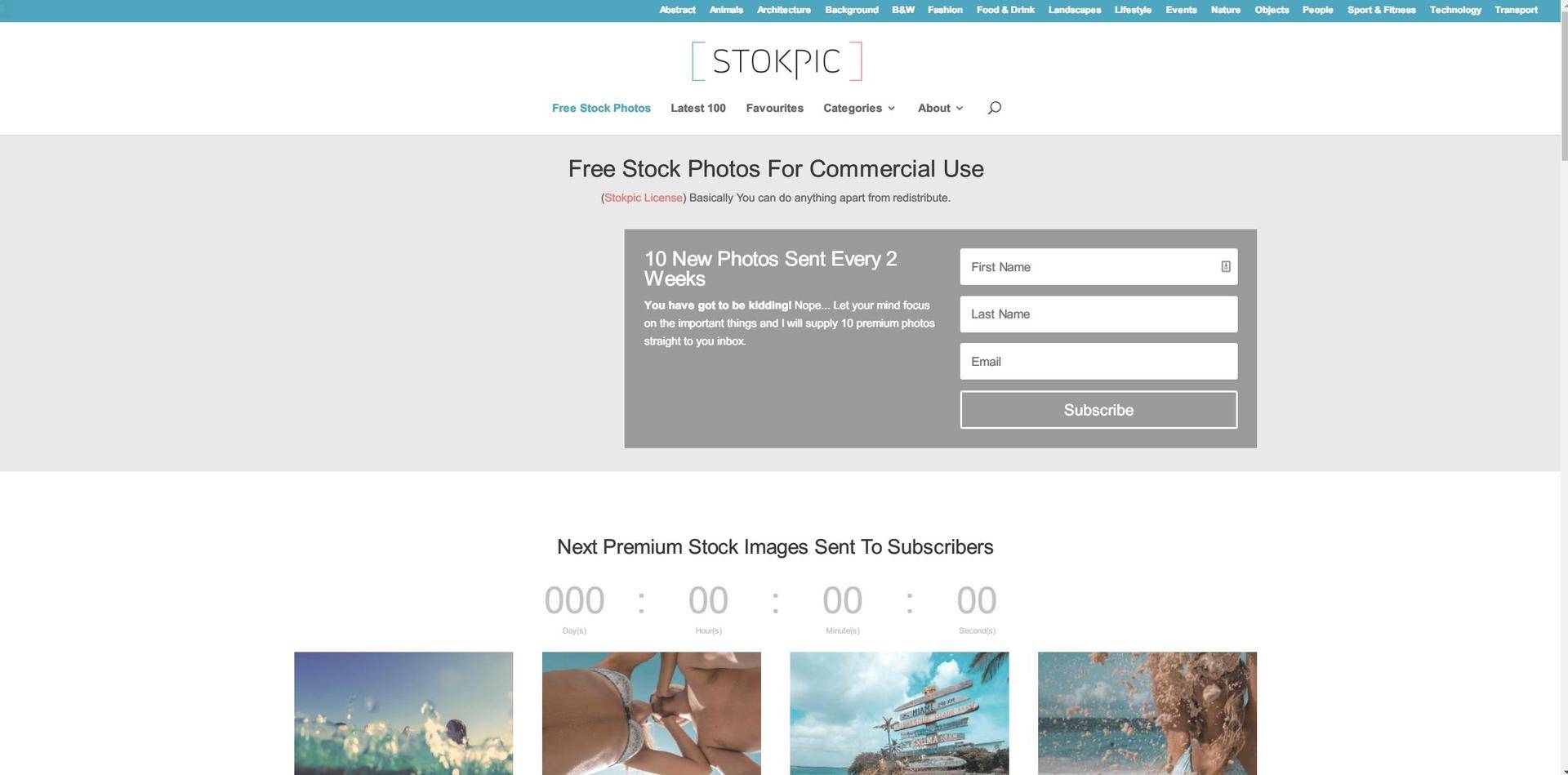Open the Sport & Fitness category
Viewport: 1568px width, 775px height.
[1381, 10]
